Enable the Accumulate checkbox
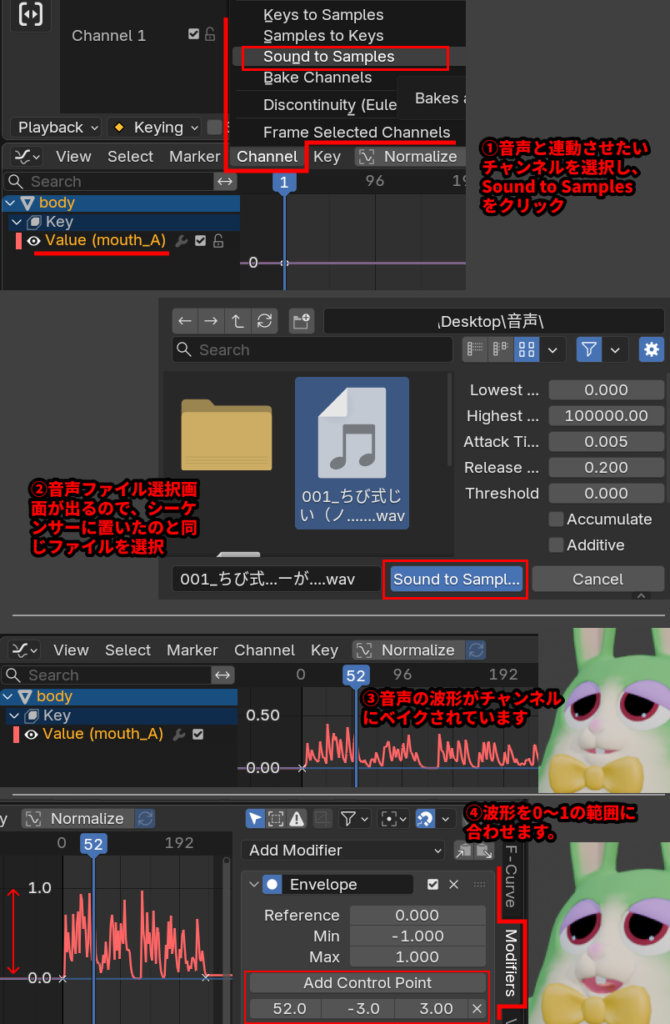The image size is (670, 1024). pos(556,519)
